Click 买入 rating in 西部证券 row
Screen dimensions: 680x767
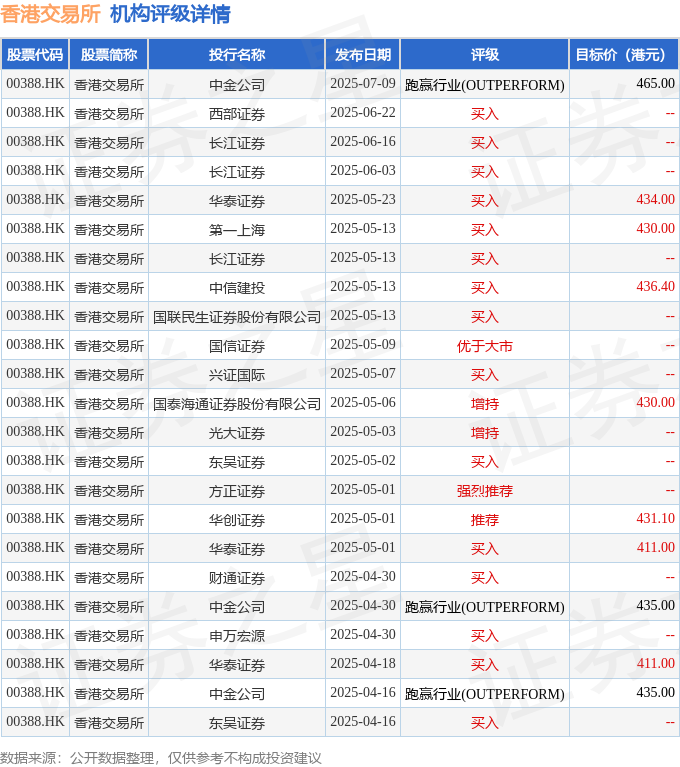485,114
